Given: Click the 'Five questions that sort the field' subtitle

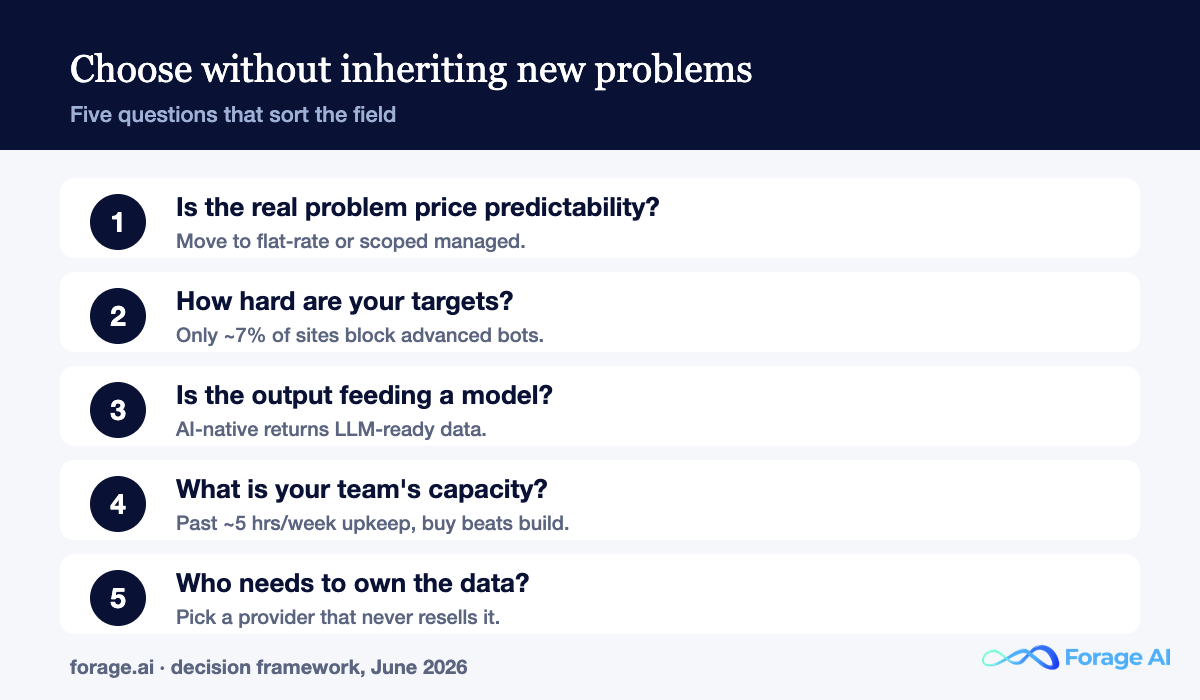Looking at the screenshot, I should pyautogui.click(x=233, y=114).
